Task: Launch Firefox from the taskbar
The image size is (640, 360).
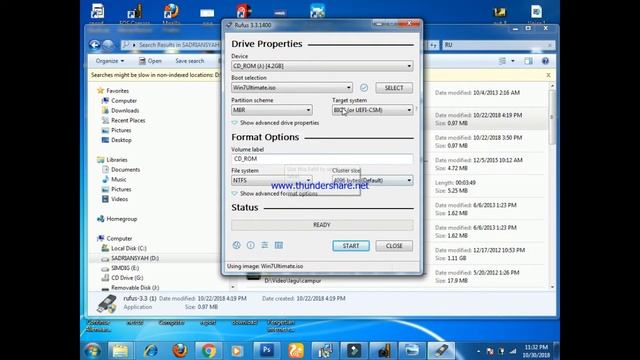Action: (180, 351)
